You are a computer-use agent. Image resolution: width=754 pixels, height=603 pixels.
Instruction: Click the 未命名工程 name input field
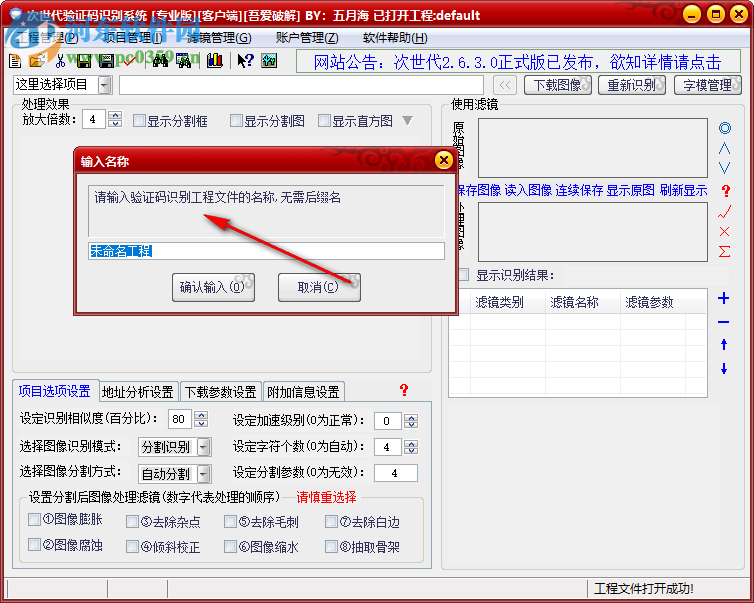(266, 251)
